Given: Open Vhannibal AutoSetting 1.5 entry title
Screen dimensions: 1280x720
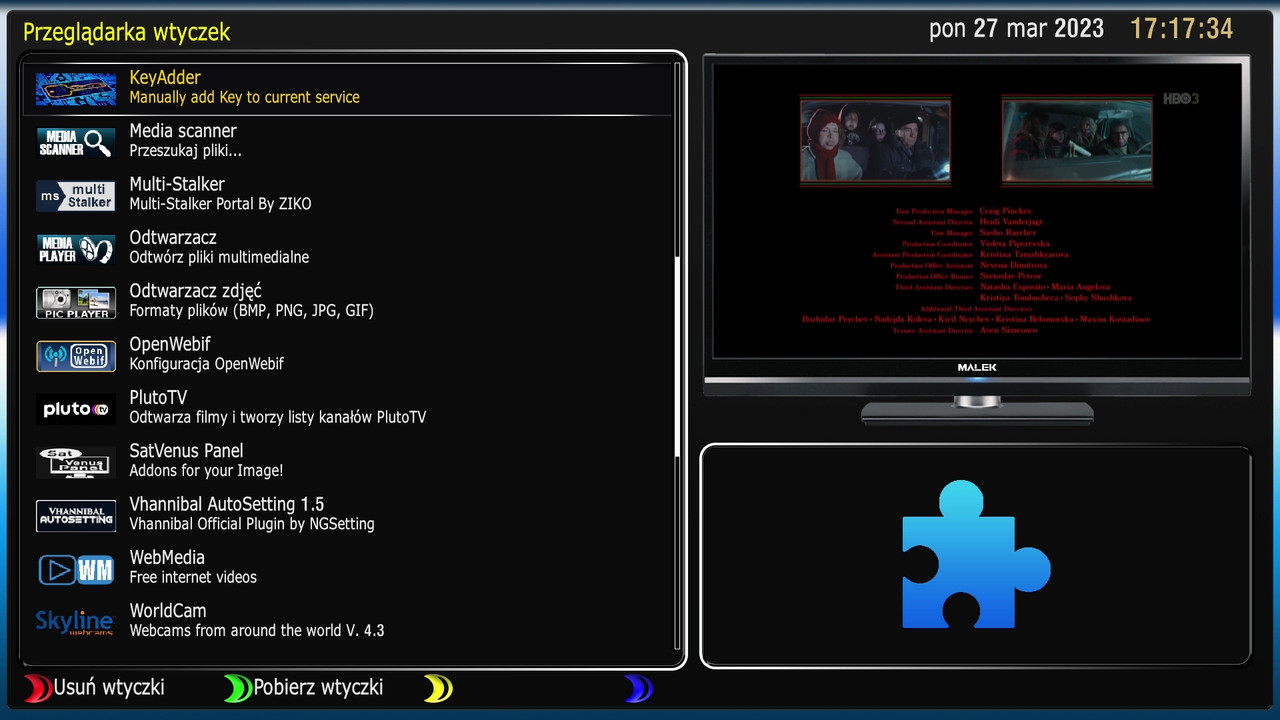Looking at the screenshot, I should coord(227,504).
